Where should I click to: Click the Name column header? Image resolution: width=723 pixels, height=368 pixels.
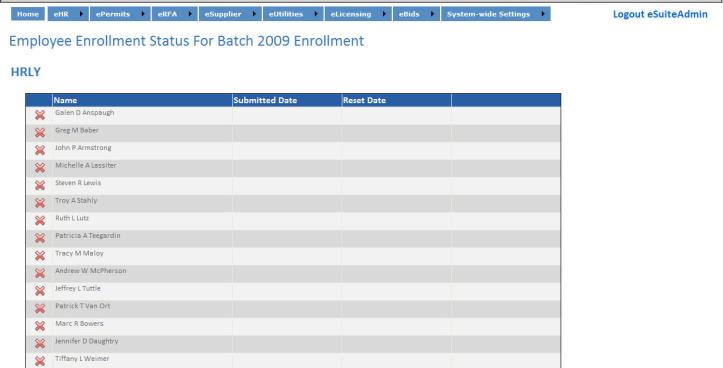[65, 100]
